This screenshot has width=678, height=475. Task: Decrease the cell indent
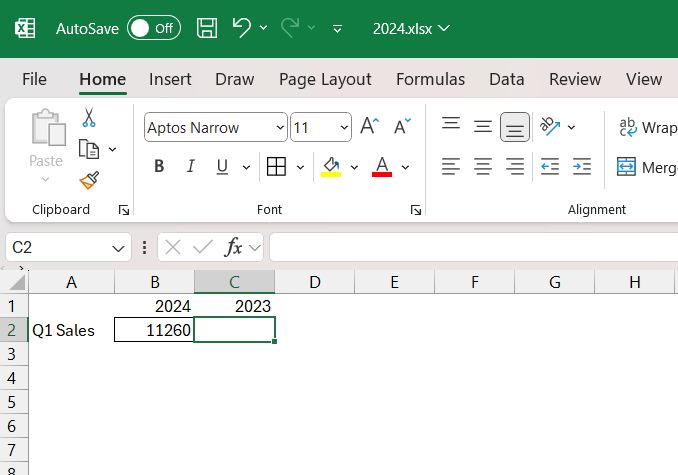click(x=550, y=166)
